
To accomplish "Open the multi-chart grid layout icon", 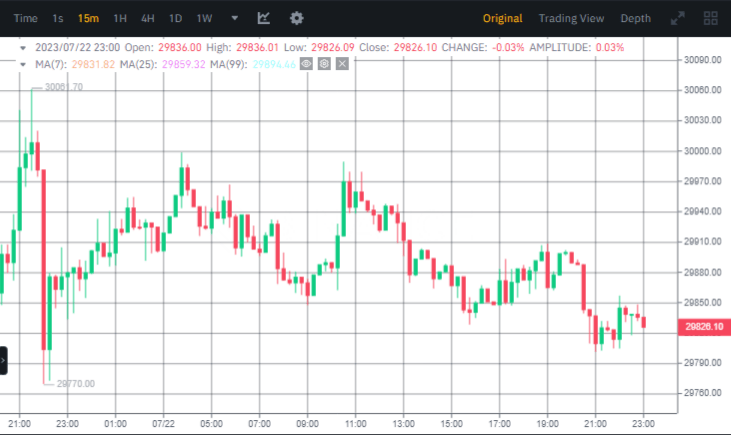I will coord(710,19).
